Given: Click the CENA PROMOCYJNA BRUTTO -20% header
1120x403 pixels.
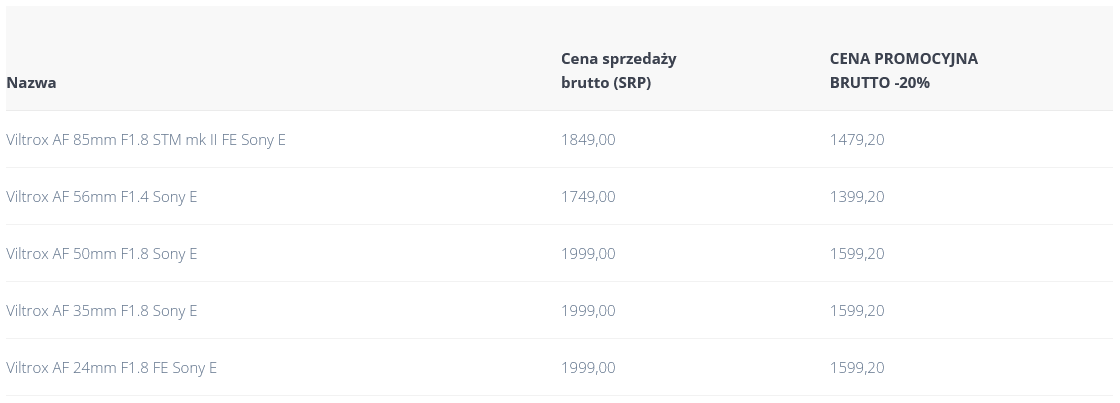Looking at the screenshot, I should [904, 70].
